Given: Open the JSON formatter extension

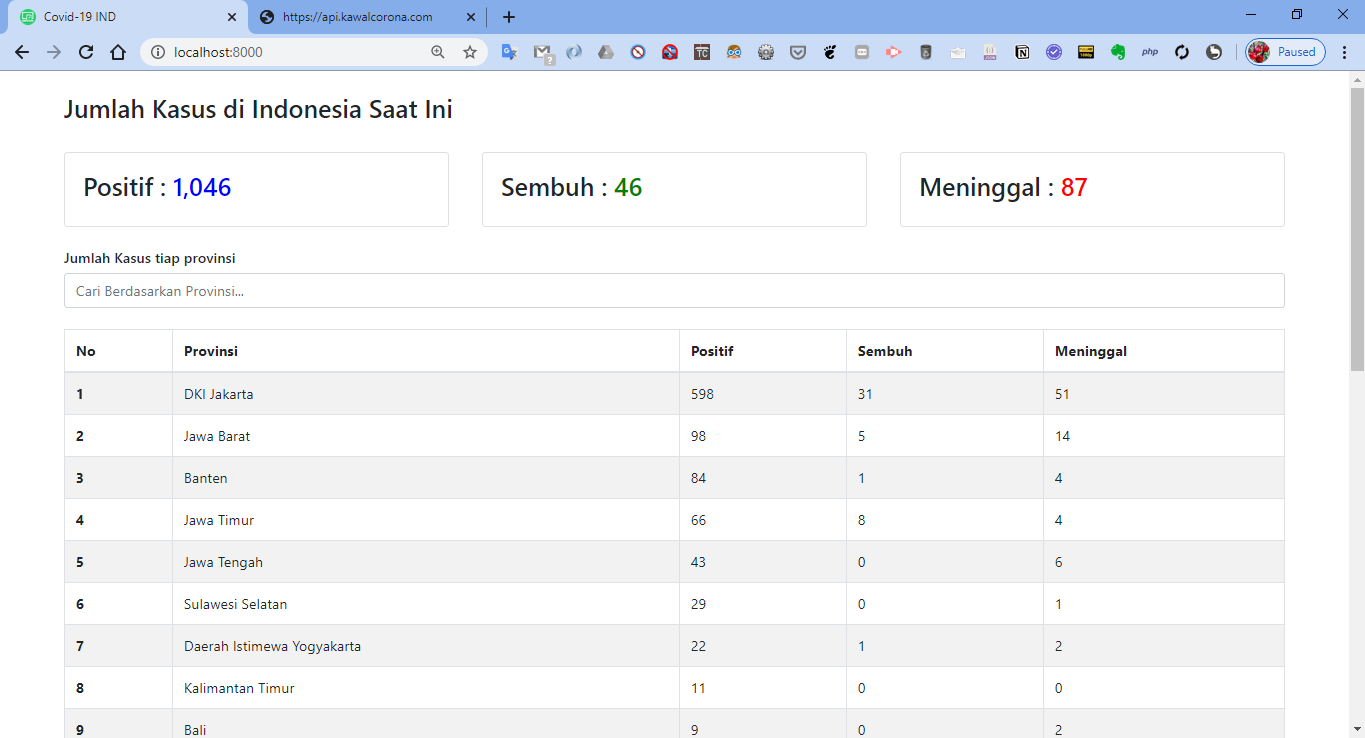Looking at the screenshot, I should (990, 52).
